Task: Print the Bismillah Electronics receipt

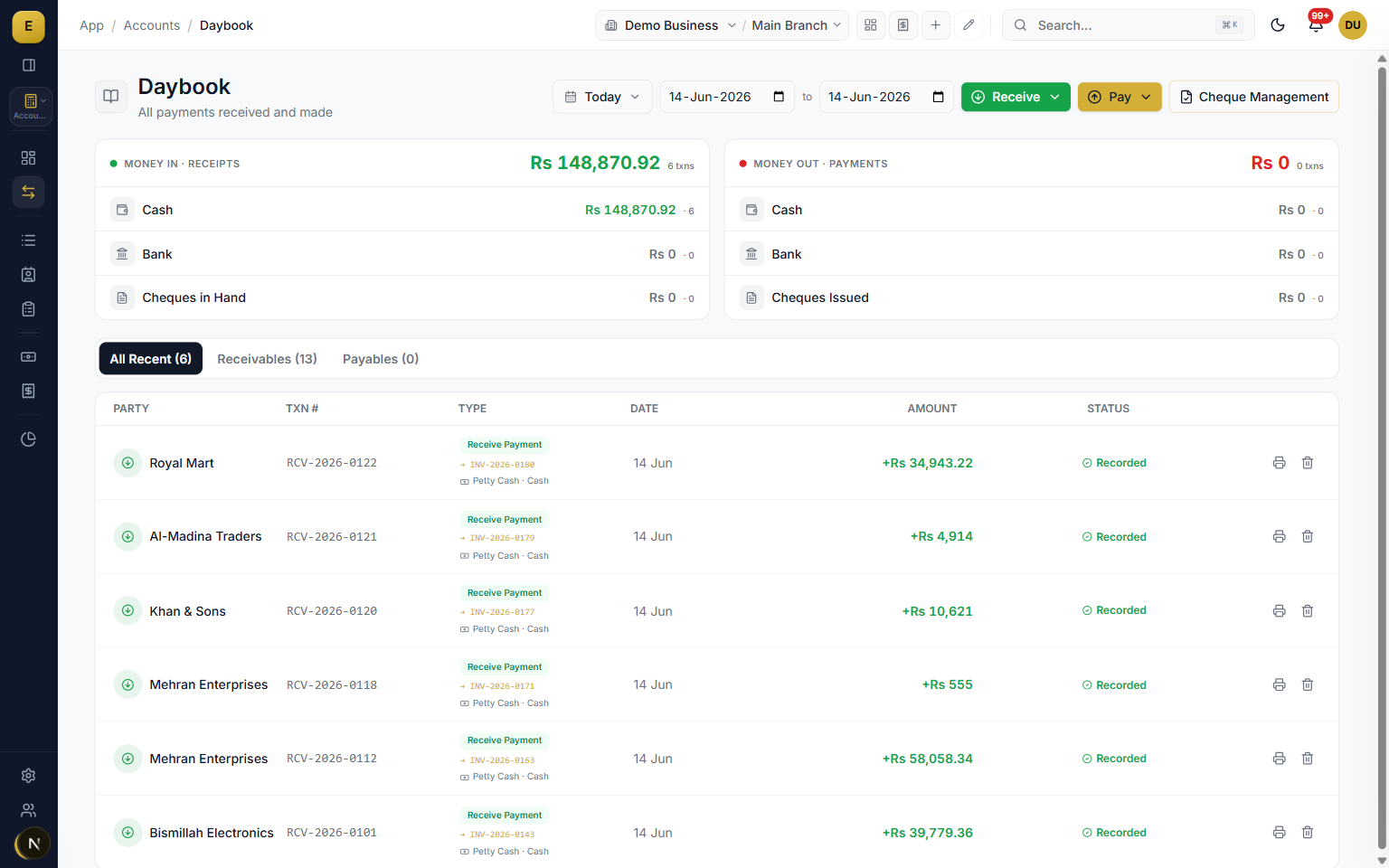Action: click(1280, 833)
